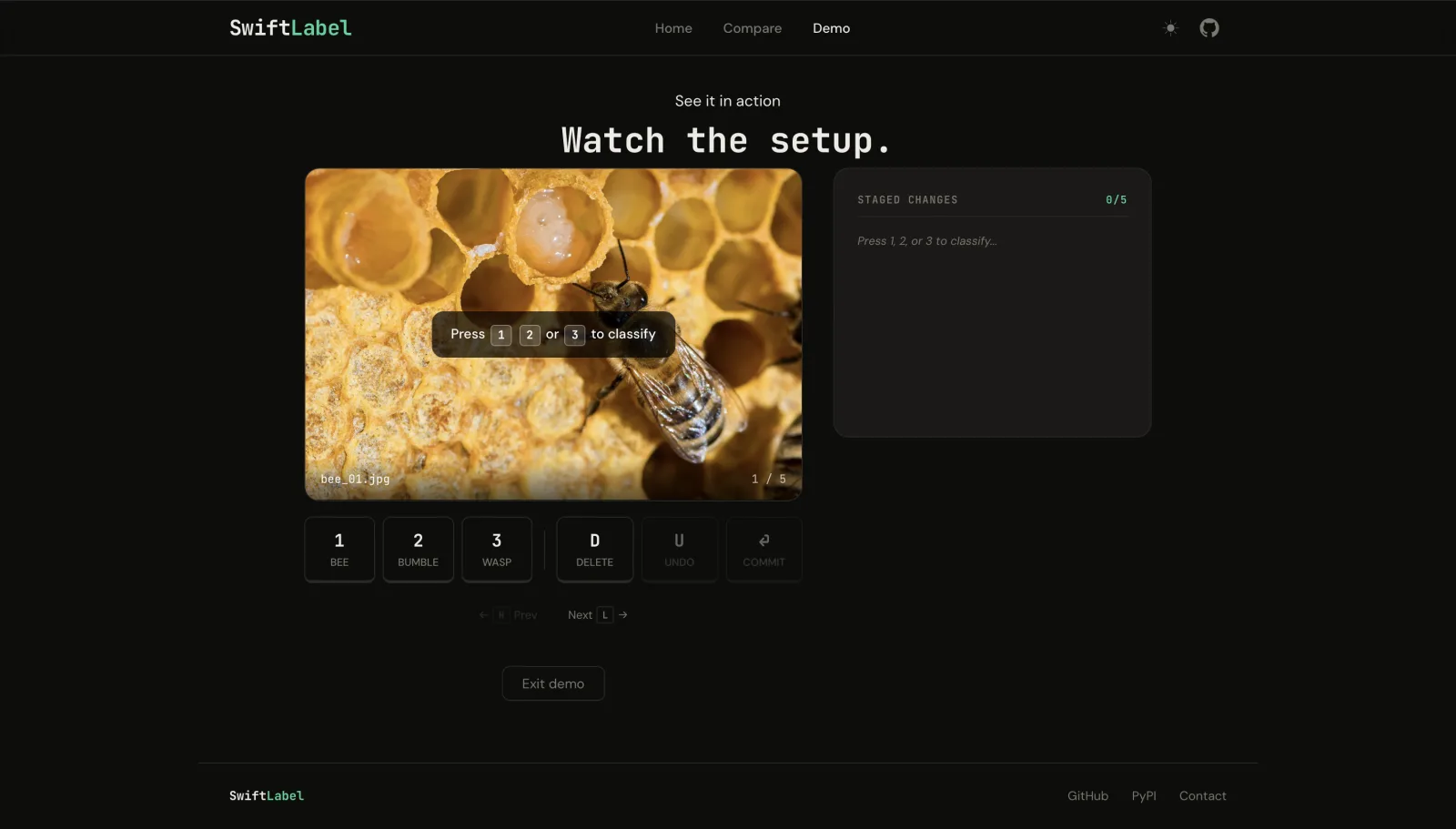Click the 0/5 staged counter

click(x=1117, y=200)
